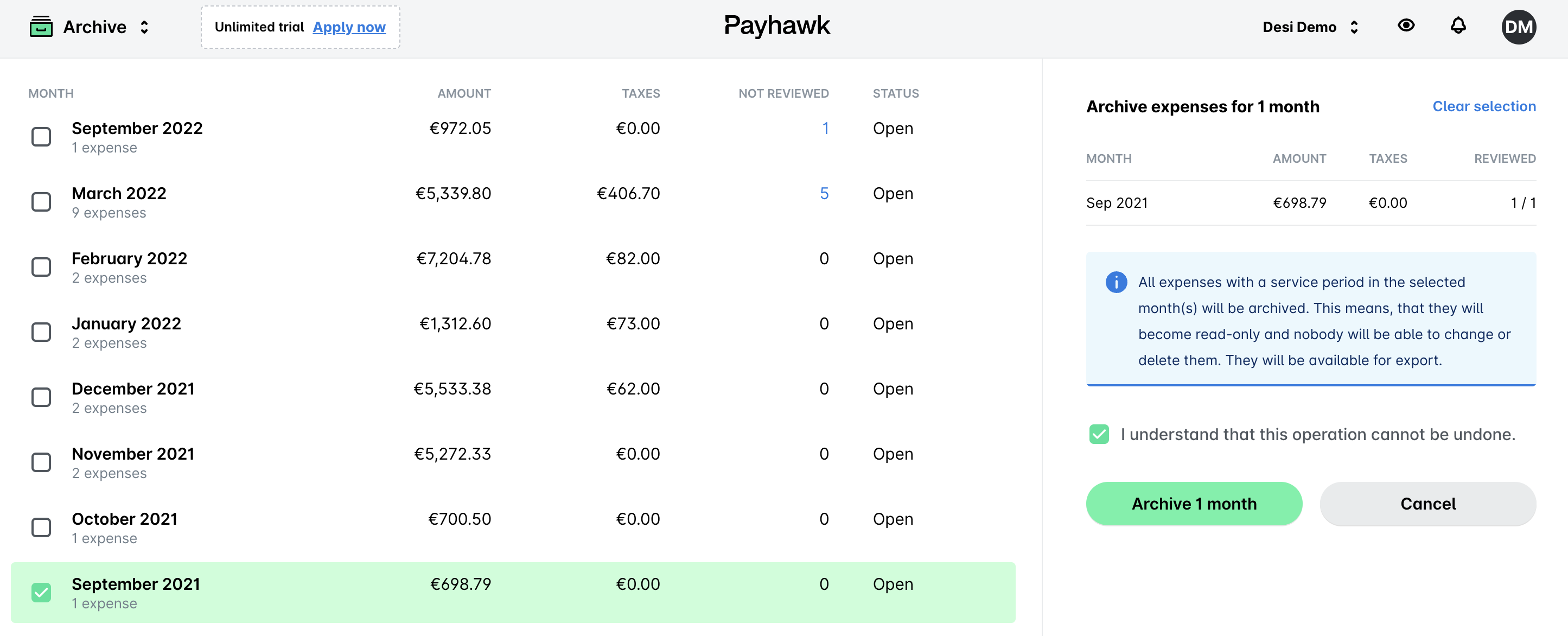Select the March 2022 checkbox
The height and width of the screenshot is (636, 1568).
tap(41, 202)
